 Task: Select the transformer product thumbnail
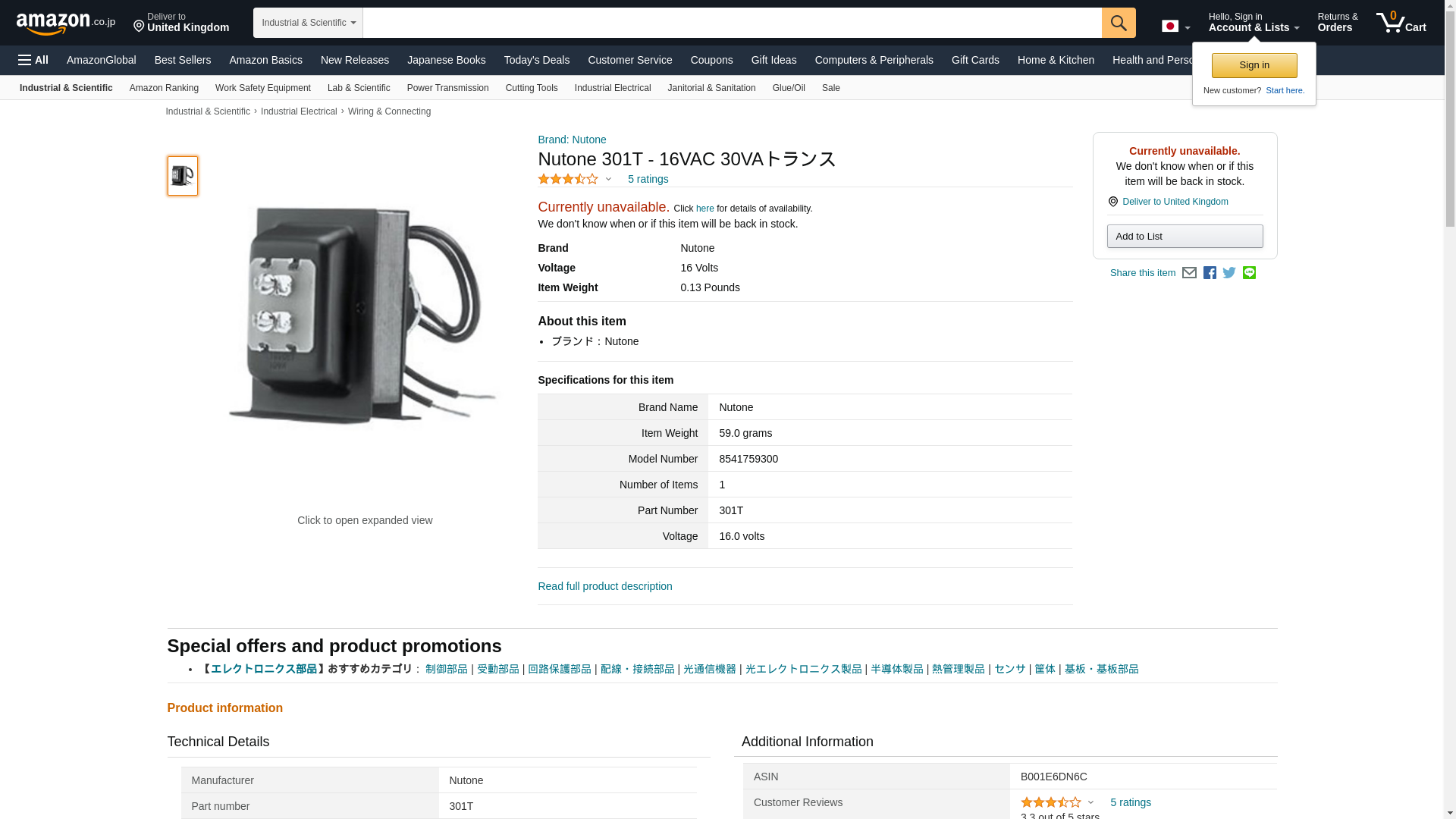pyautogui.click(x=183, y=176)
